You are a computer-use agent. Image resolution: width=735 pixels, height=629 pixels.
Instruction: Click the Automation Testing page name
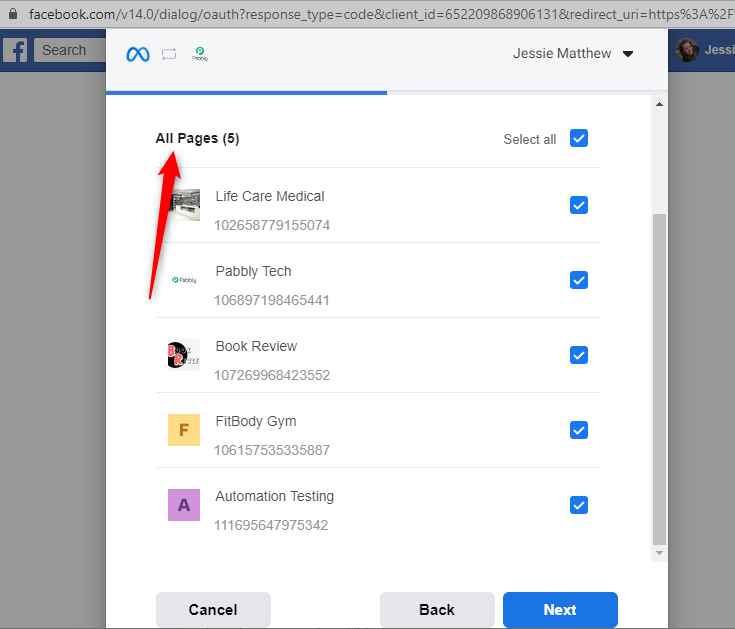[275, 496]
